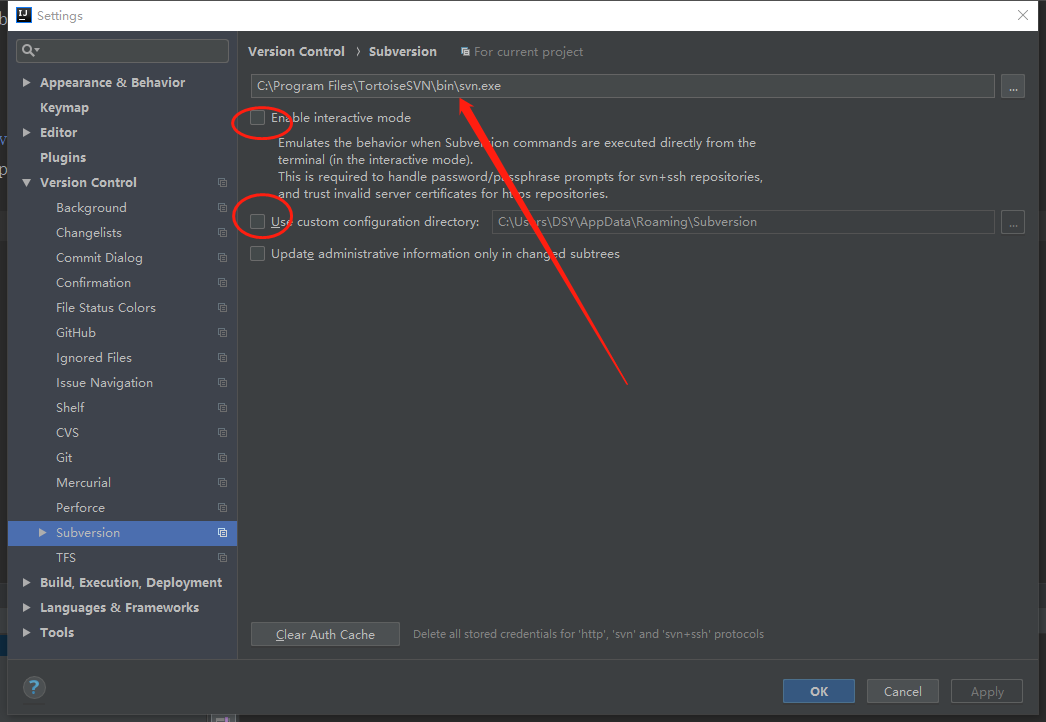Click the project-level icon beside Perforce

(222, 508)
